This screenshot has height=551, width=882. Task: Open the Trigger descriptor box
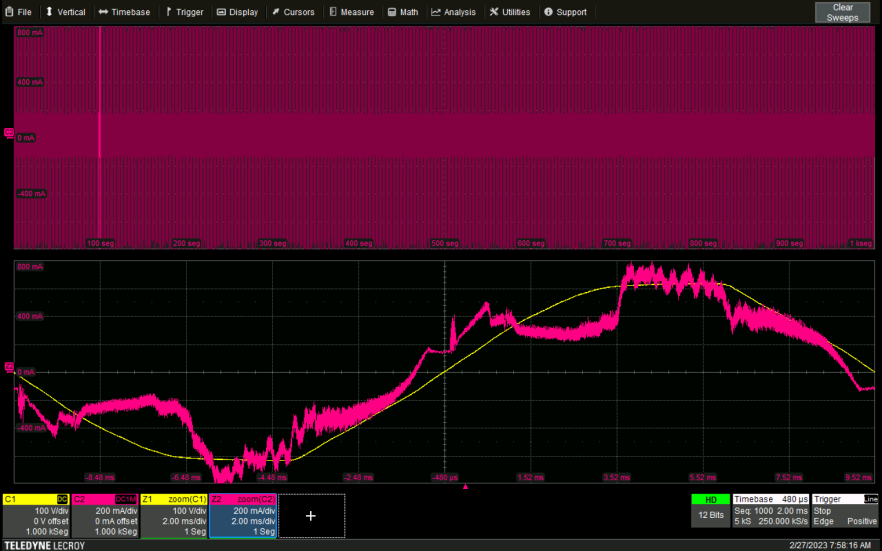tap(845, 509)
